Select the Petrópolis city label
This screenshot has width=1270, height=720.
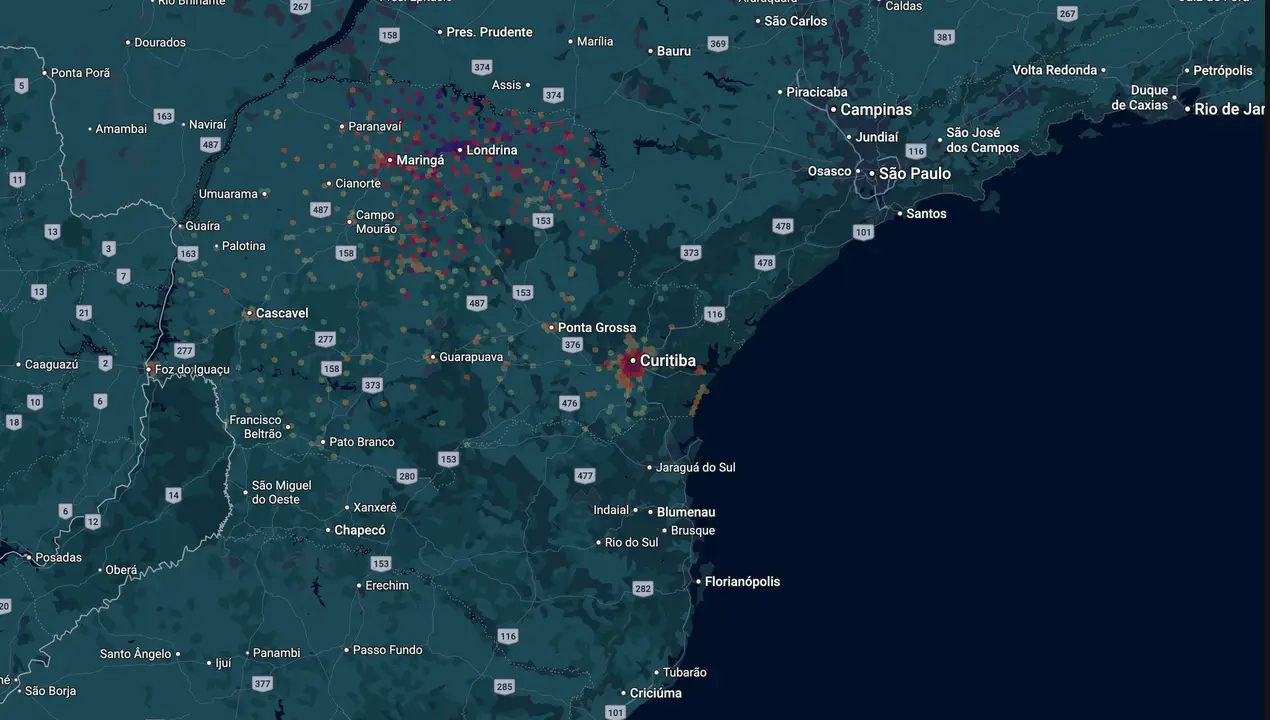[x=1223, y=71]
